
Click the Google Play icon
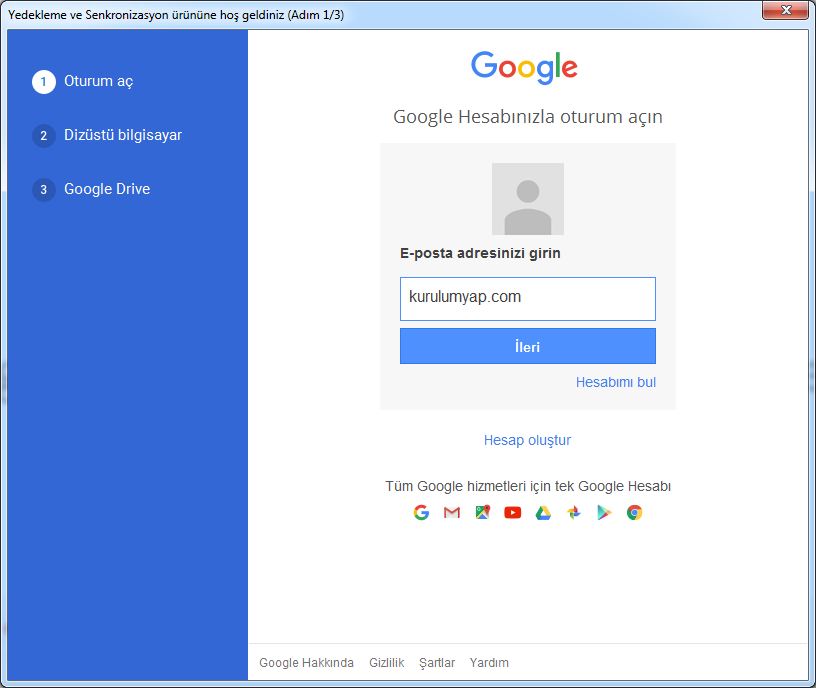point(604,513)
